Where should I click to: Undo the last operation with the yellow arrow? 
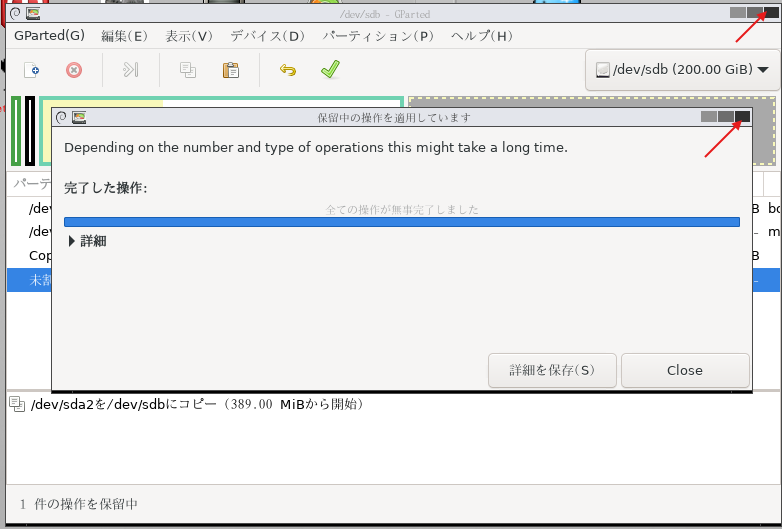click(288, 70)
